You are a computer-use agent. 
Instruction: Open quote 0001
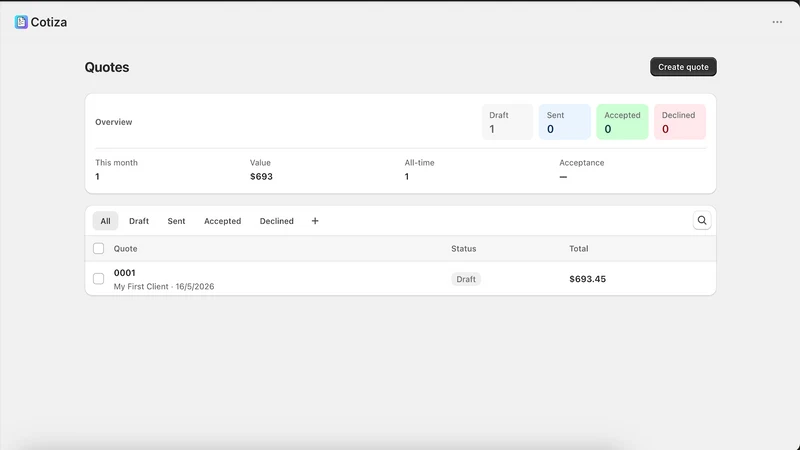click(x=124, y=273)
